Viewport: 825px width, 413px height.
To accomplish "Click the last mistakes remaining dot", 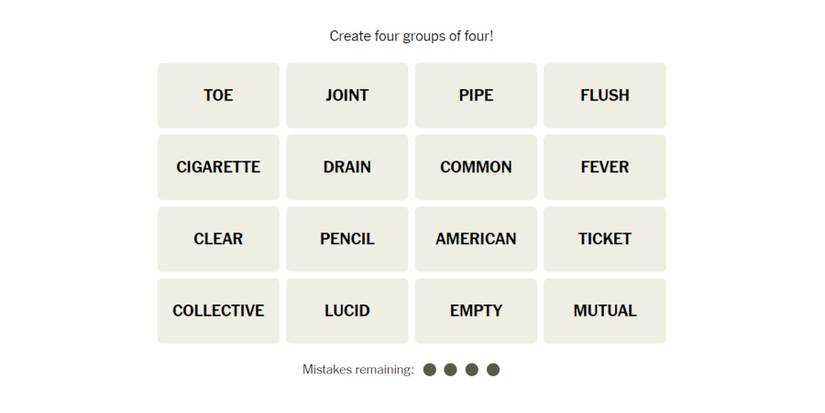I will click(493, 370).
